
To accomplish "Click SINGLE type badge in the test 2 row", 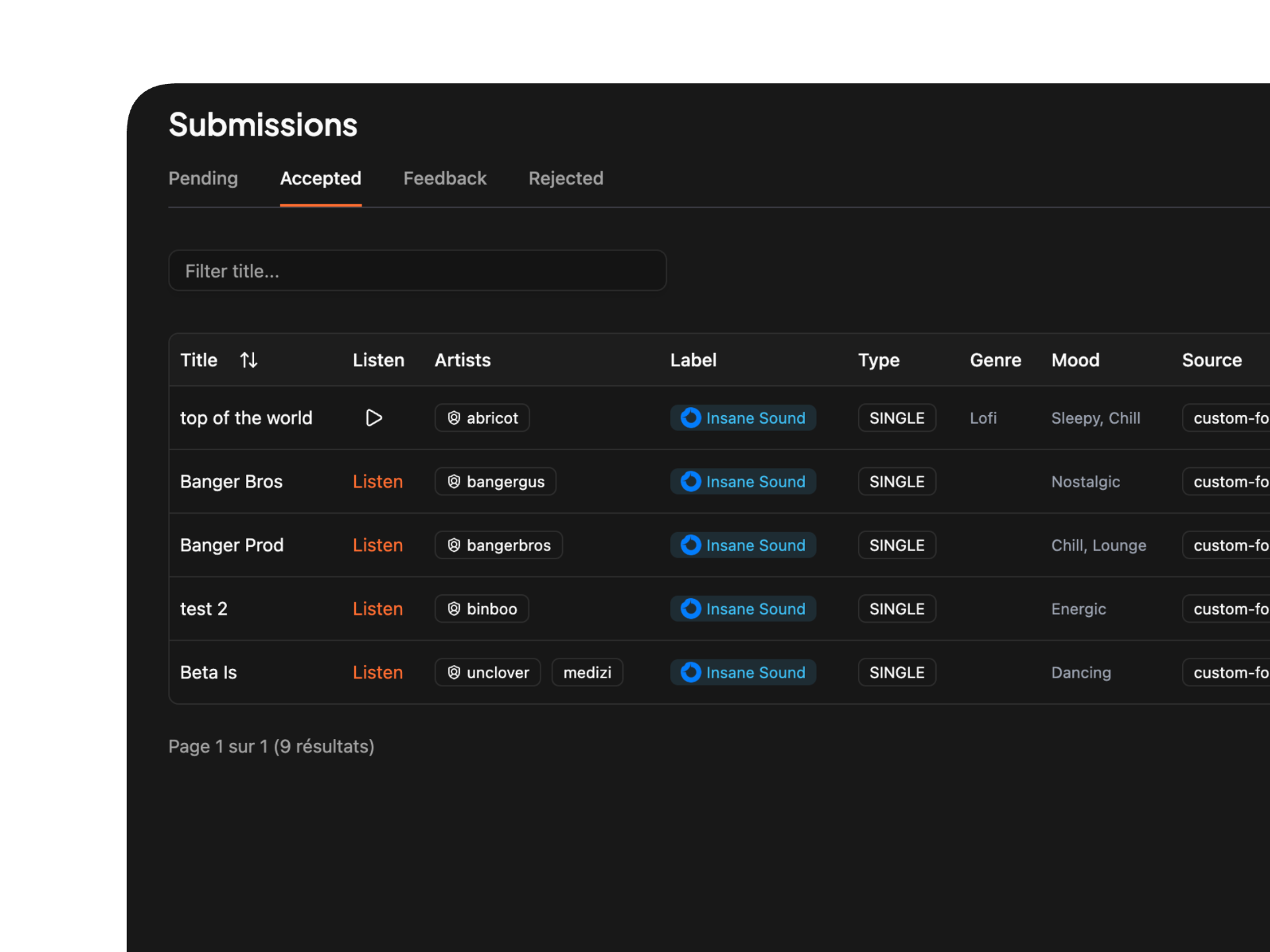I will pyautogui.click(x=896, y=608).
